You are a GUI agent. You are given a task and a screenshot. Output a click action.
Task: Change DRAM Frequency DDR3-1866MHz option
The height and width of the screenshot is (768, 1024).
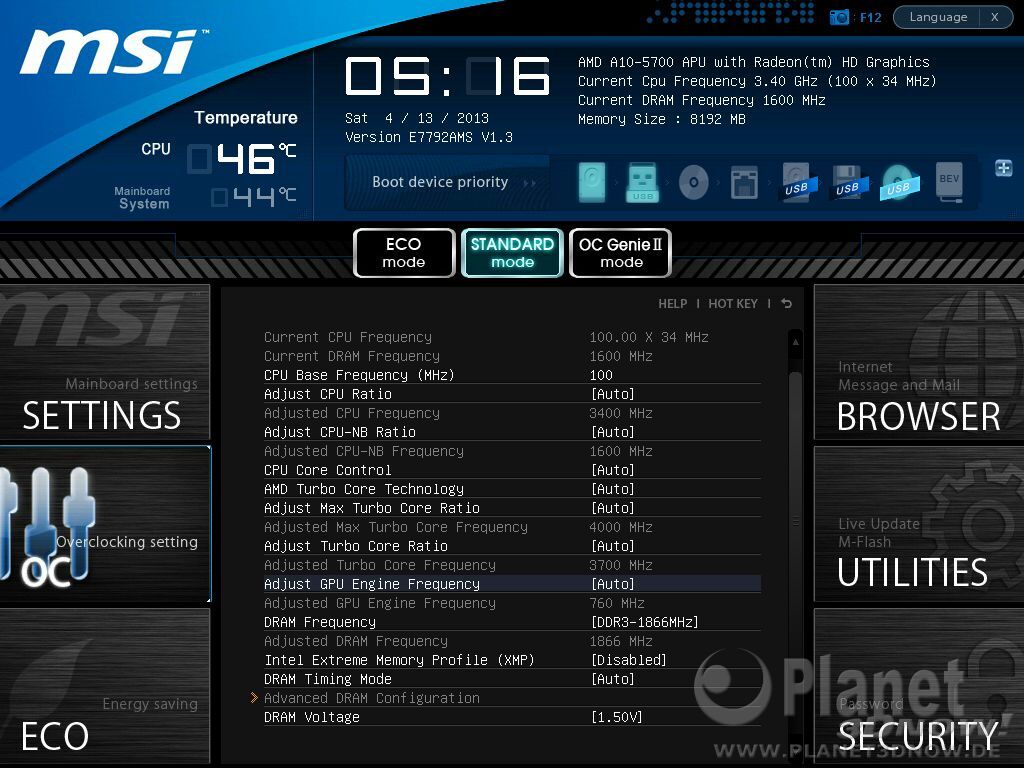(645, 622)
